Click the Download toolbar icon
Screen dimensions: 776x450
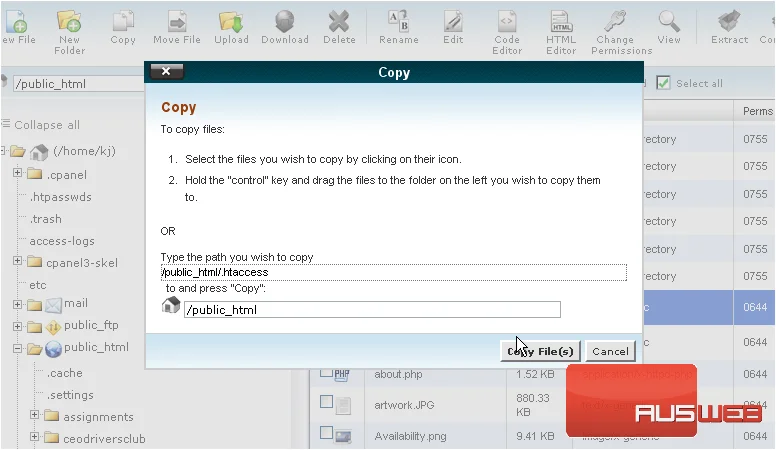(x=285, y=27)
